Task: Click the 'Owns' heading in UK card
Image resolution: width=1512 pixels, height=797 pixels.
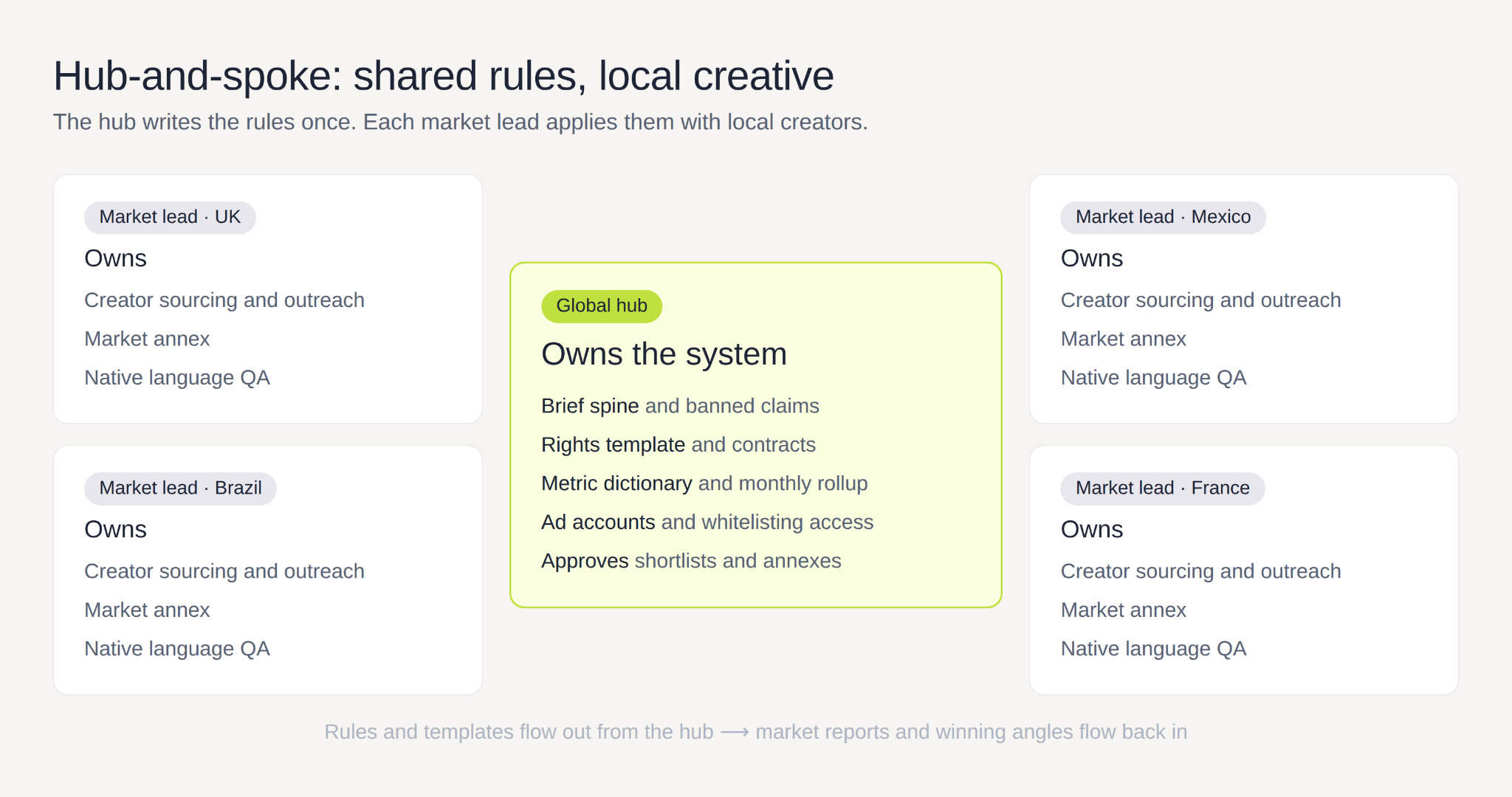Action: point(115,258)
